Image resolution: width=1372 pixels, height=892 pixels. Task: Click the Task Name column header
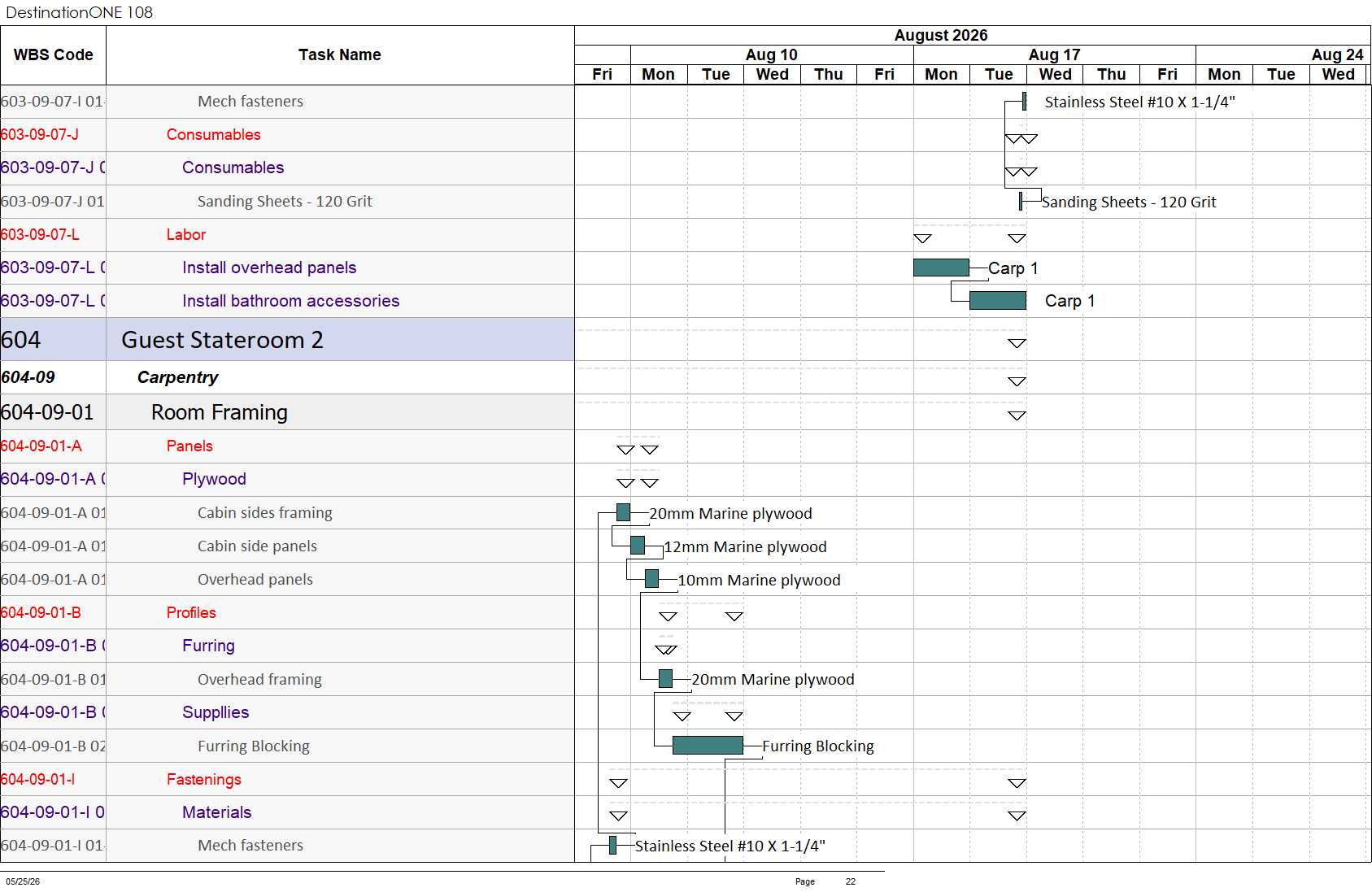[x=340, y=54]
